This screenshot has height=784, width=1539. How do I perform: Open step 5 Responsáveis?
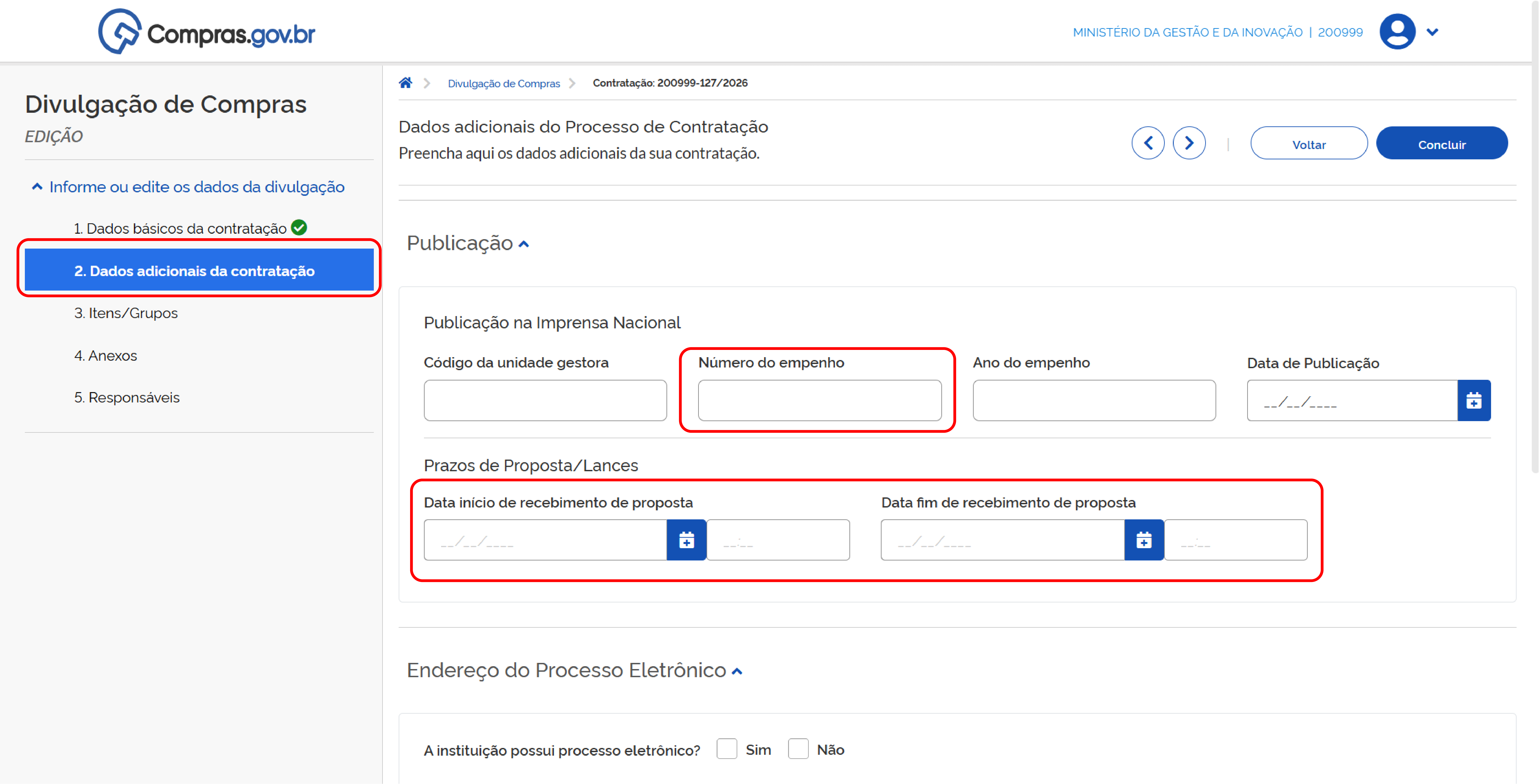(x=127, y=398)
